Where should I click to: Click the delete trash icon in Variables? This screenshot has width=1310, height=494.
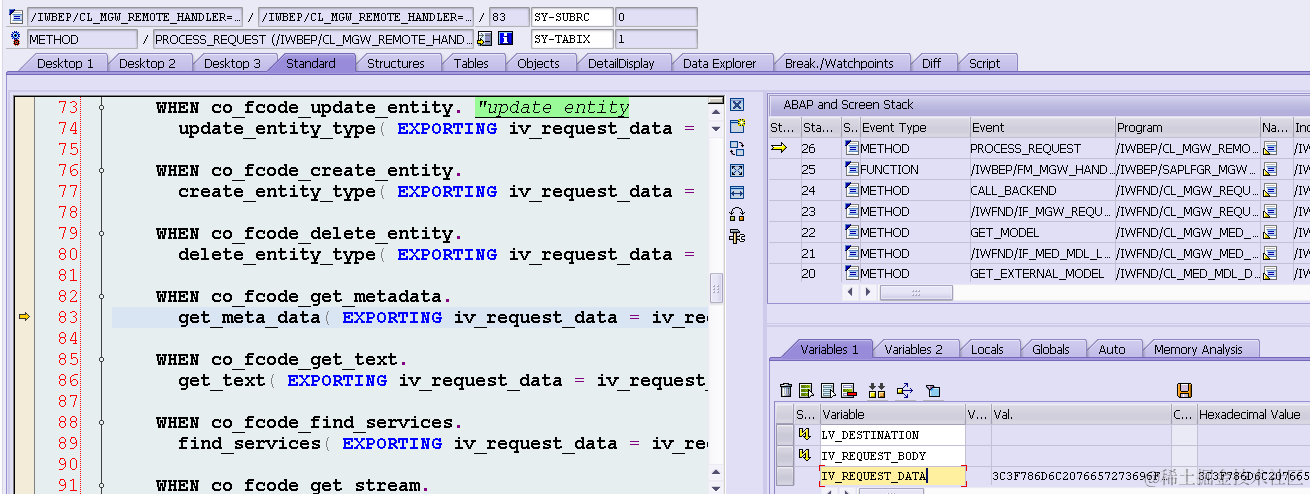pos(786,390)
